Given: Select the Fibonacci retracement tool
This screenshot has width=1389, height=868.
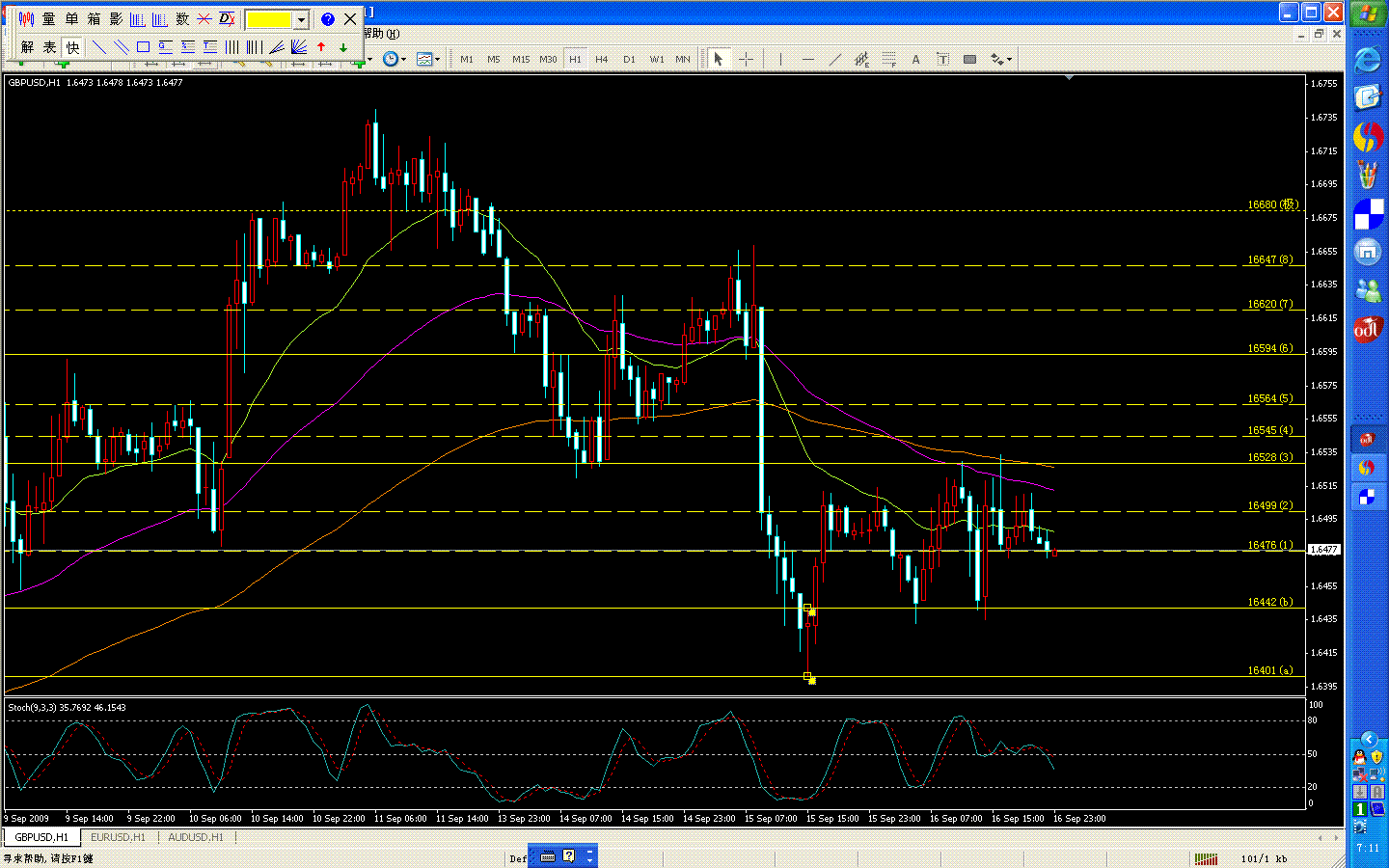Looking at the screenshot, I should tap(888, 59).
